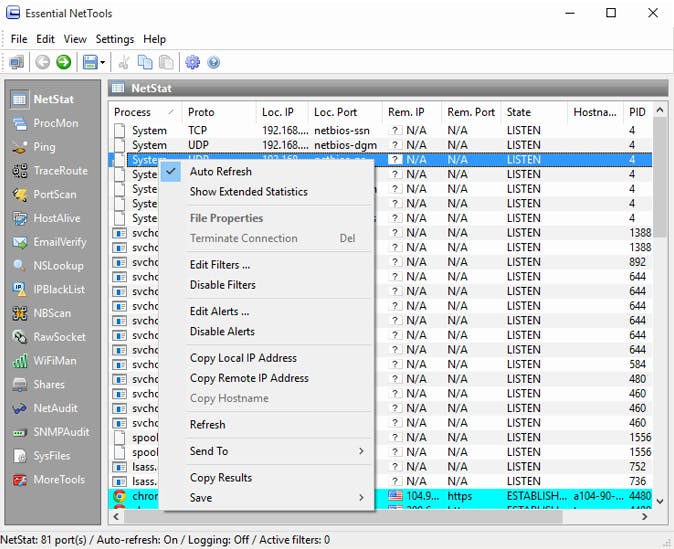The width and height of the screenshot is (674, 549).
Task: Choose Edit Filters from context menu
Action: (267, 265)
